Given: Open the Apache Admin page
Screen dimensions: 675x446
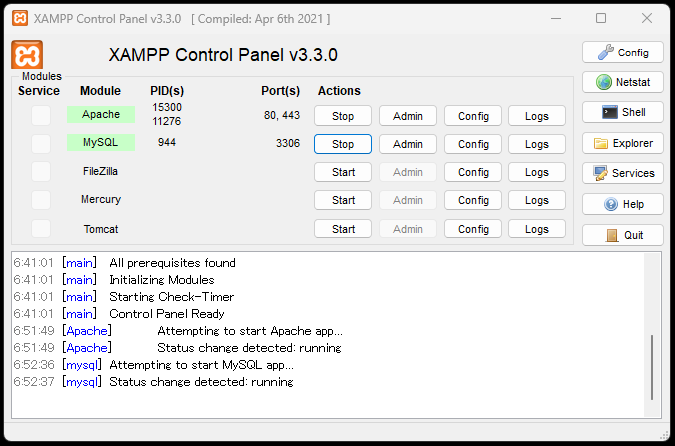Looking at the screenshot, I should (x=408, y=116).
